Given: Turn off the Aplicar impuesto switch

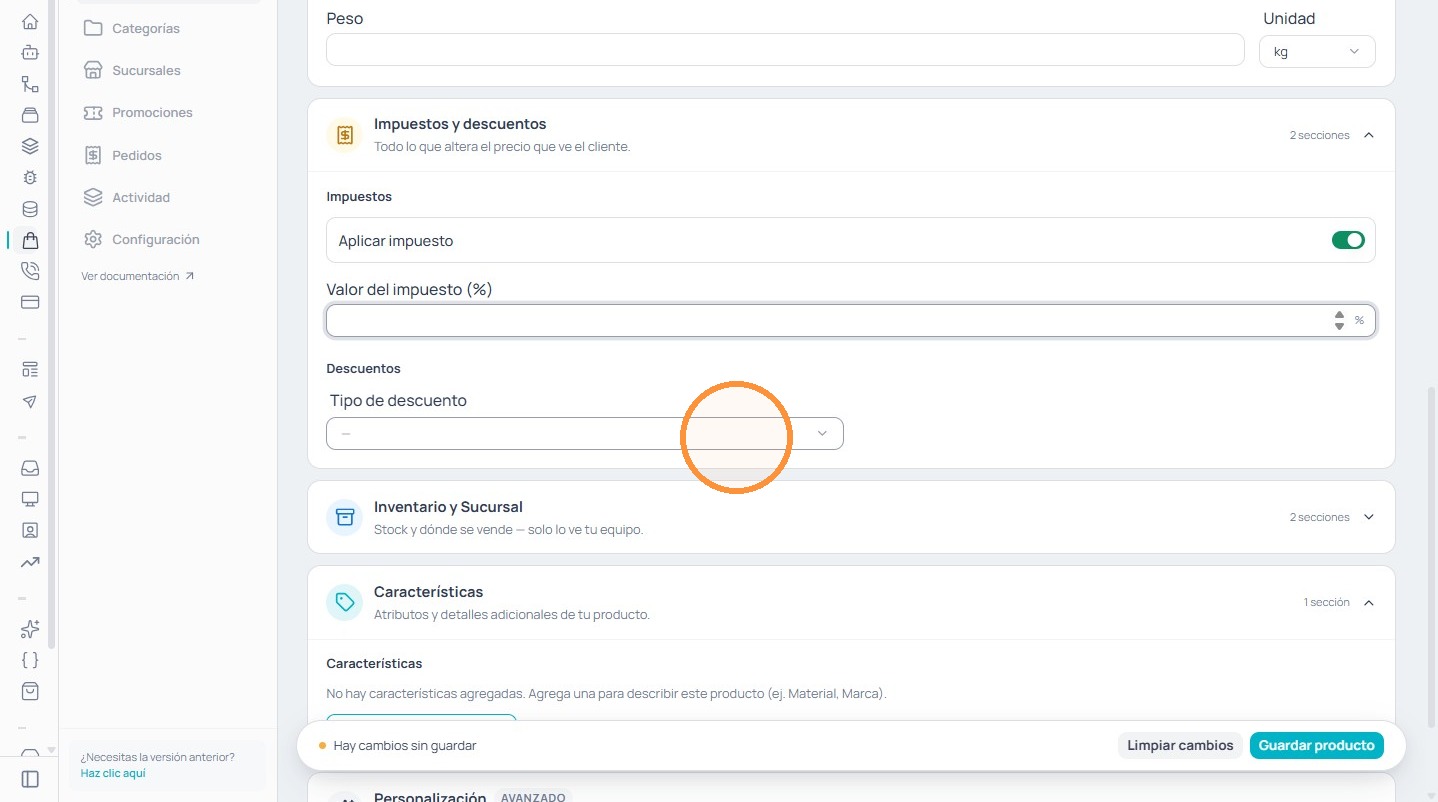Looking at the screenshot, I should (x=1348, y=240).
